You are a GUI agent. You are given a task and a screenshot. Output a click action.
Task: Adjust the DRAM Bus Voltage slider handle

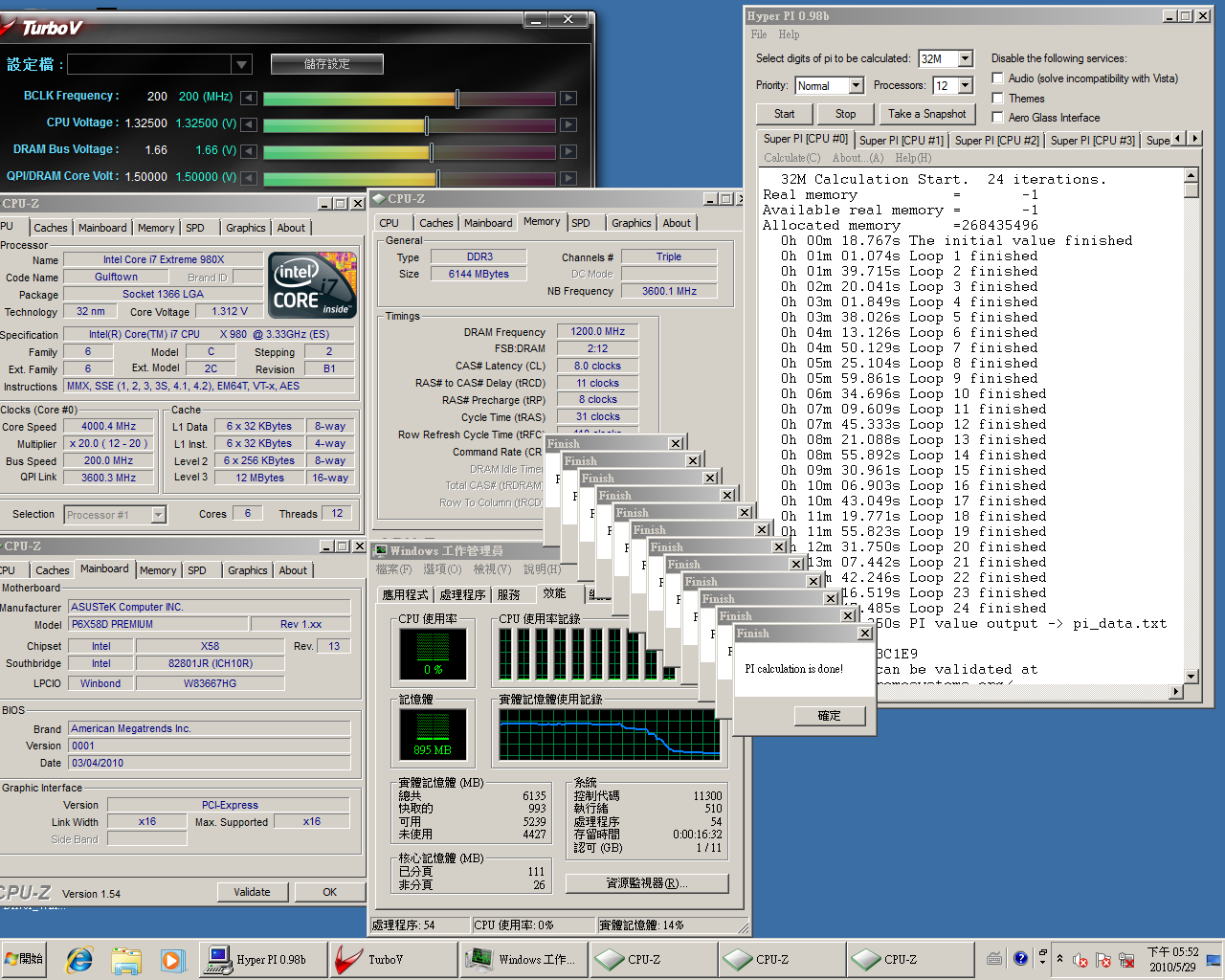(432, 151)
